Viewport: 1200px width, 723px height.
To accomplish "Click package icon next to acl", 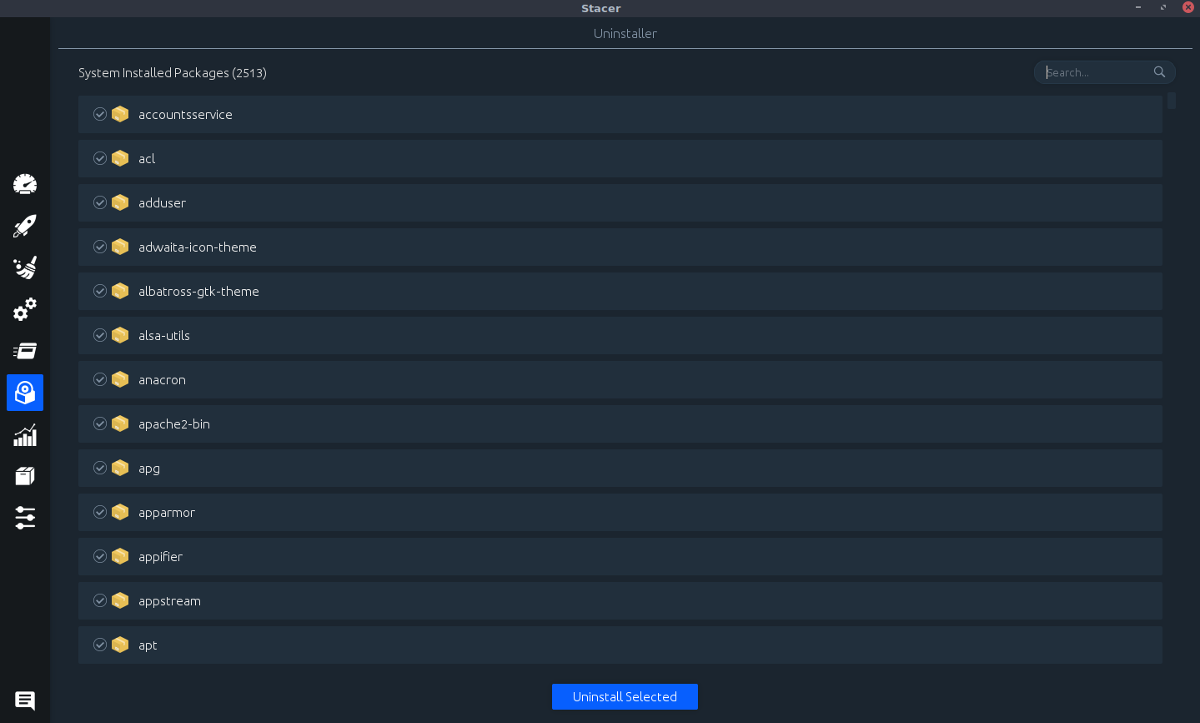I will point(120,158).
